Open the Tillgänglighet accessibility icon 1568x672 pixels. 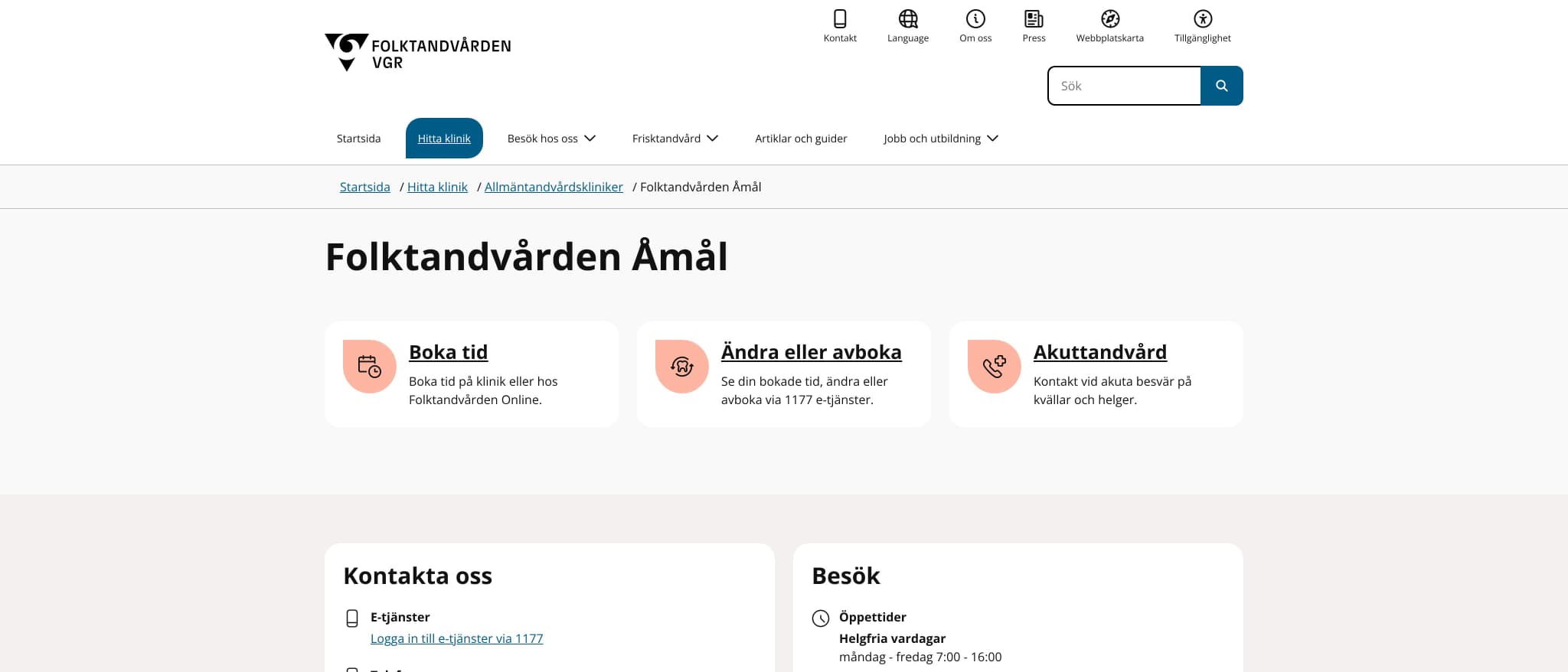[x=1203, y=18]
